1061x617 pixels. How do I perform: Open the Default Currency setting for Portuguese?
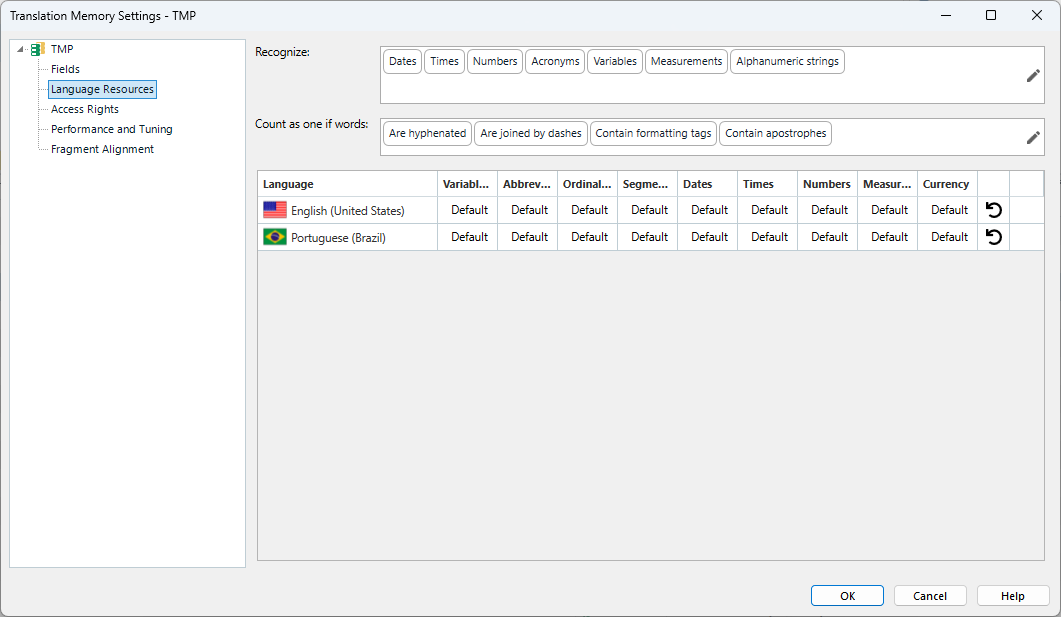click(x=948, y=237)
